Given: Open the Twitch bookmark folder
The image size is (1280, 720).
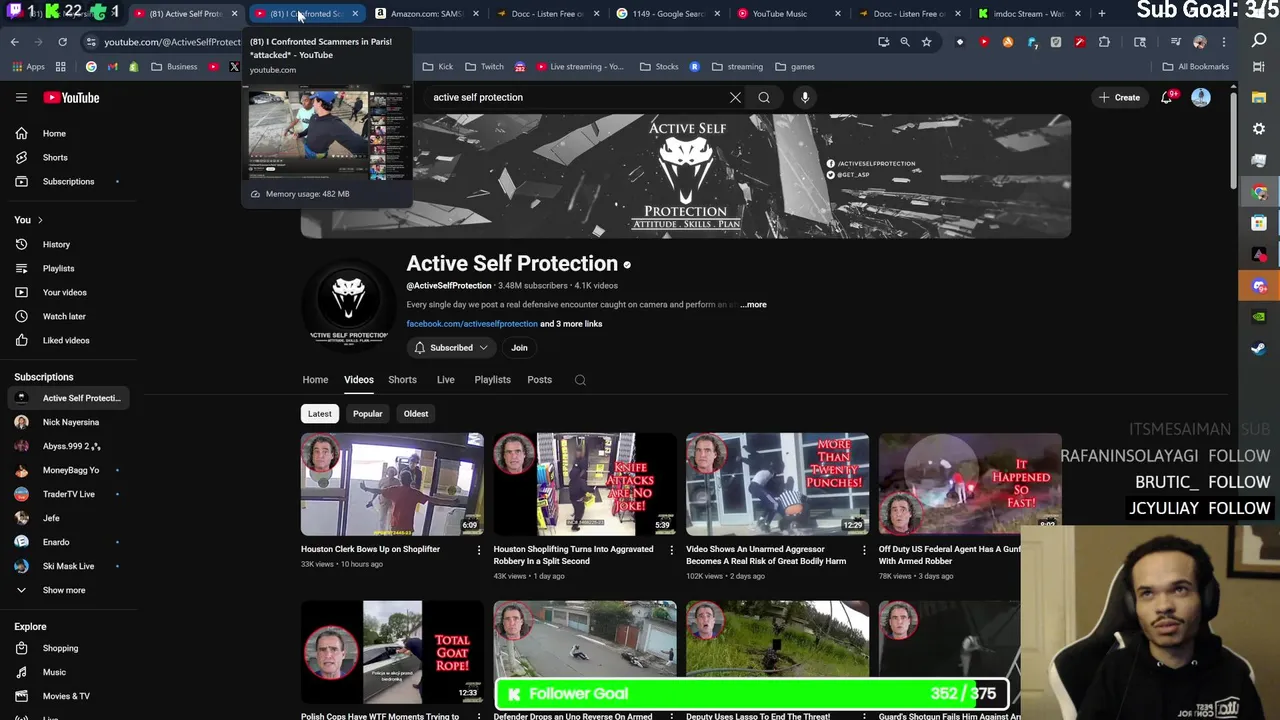Looking at the screenshot, I should (x=484, y=67).
